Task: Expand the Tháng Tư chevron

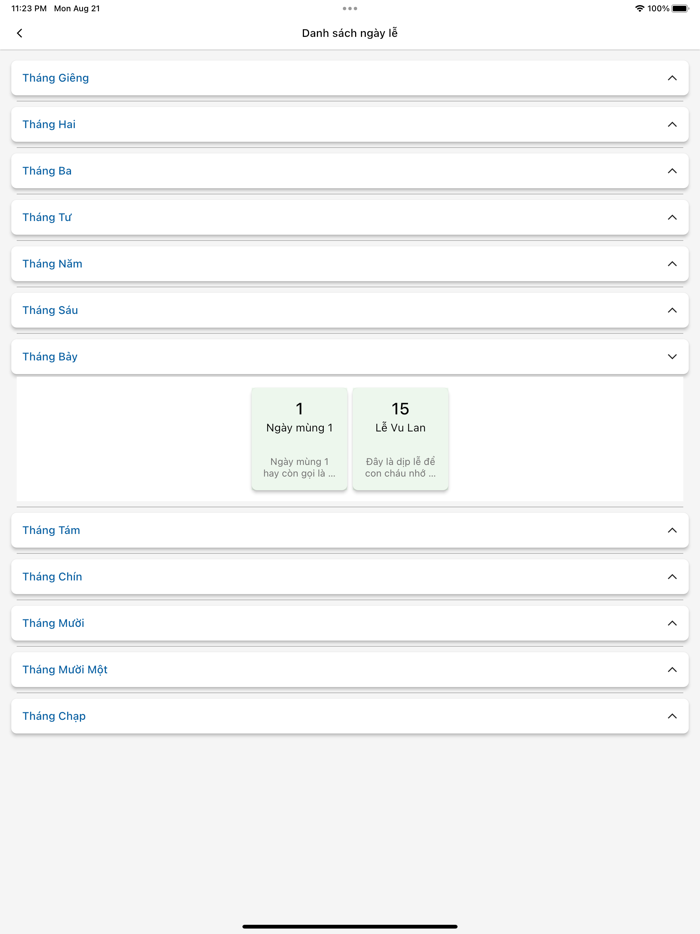Action: 672,217
